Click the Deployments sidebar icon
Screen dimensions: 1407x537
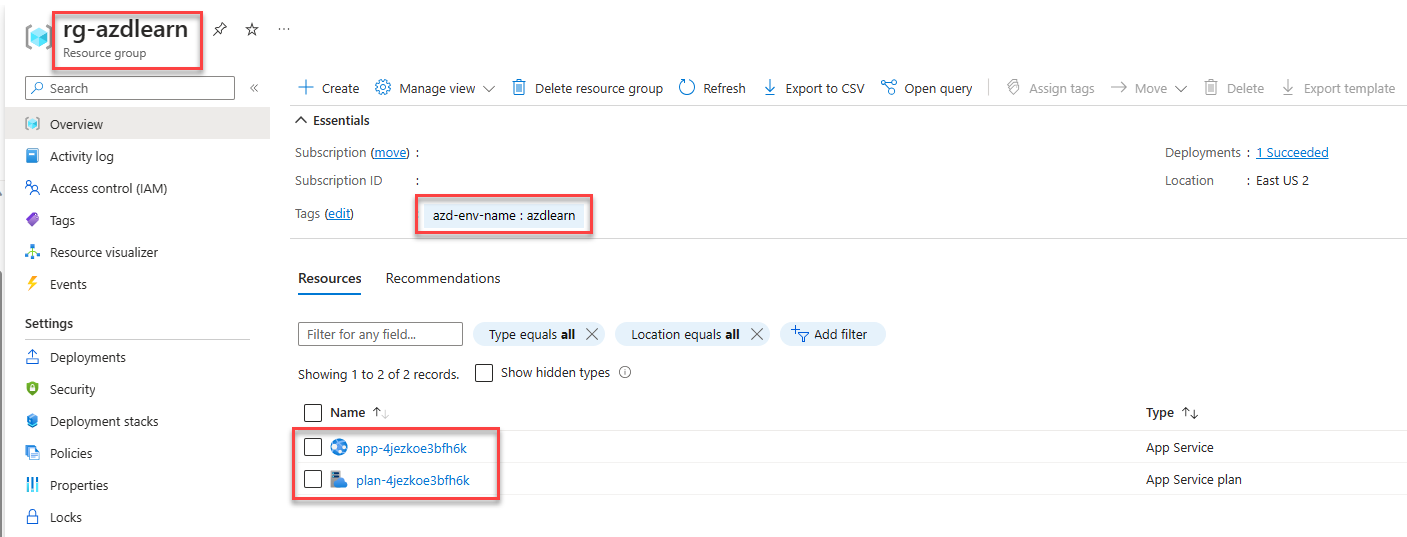pos(33,357)
